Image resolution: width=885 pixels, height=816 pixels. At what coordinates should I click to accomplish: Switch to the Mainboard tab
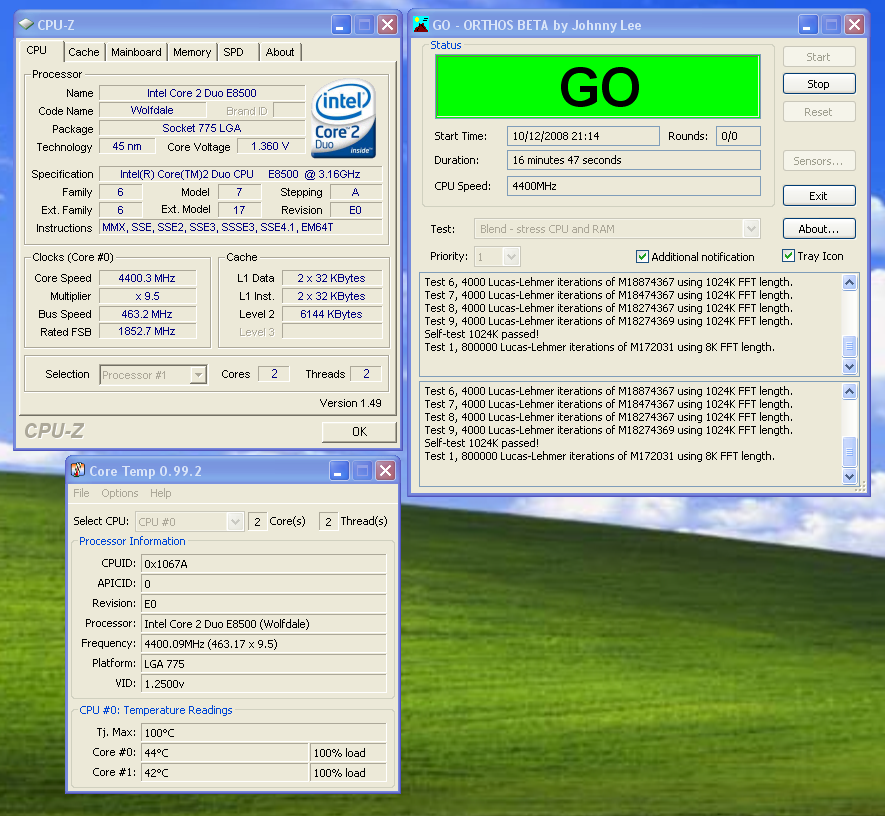[136, 52]
